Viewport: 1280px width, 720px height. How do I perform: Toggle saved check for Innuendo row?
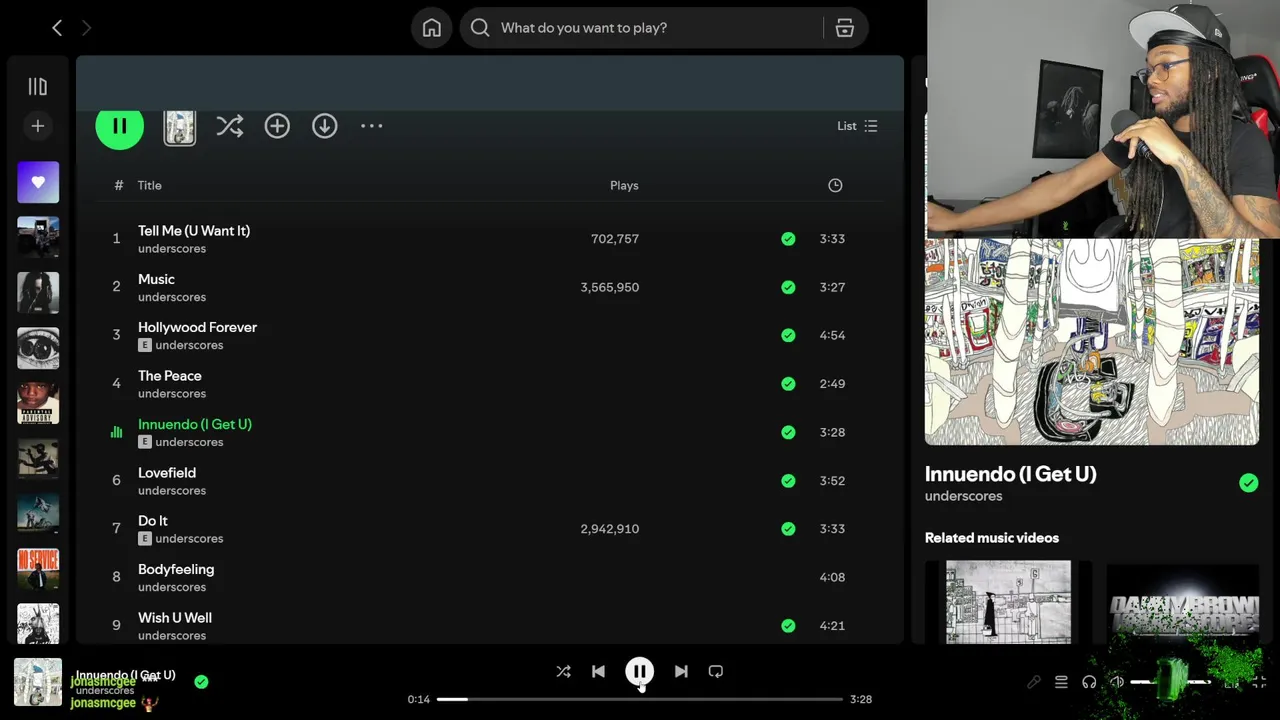pos(788,432)
